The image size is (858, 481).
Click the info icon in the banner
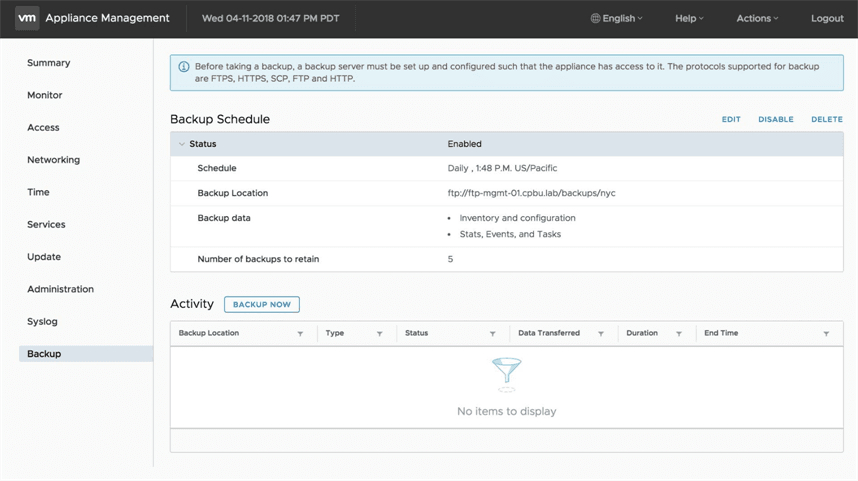(184, 67)
